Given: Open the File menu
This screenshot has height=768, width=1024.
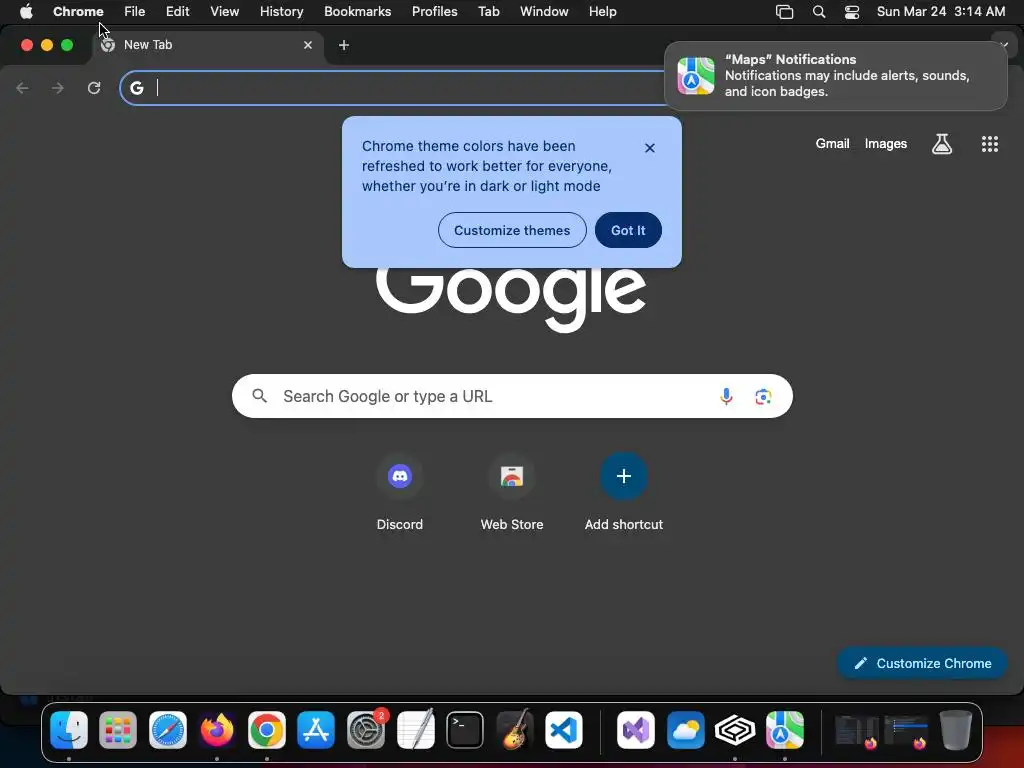Looking at the screenshot, I should click(x=135, y=12).
